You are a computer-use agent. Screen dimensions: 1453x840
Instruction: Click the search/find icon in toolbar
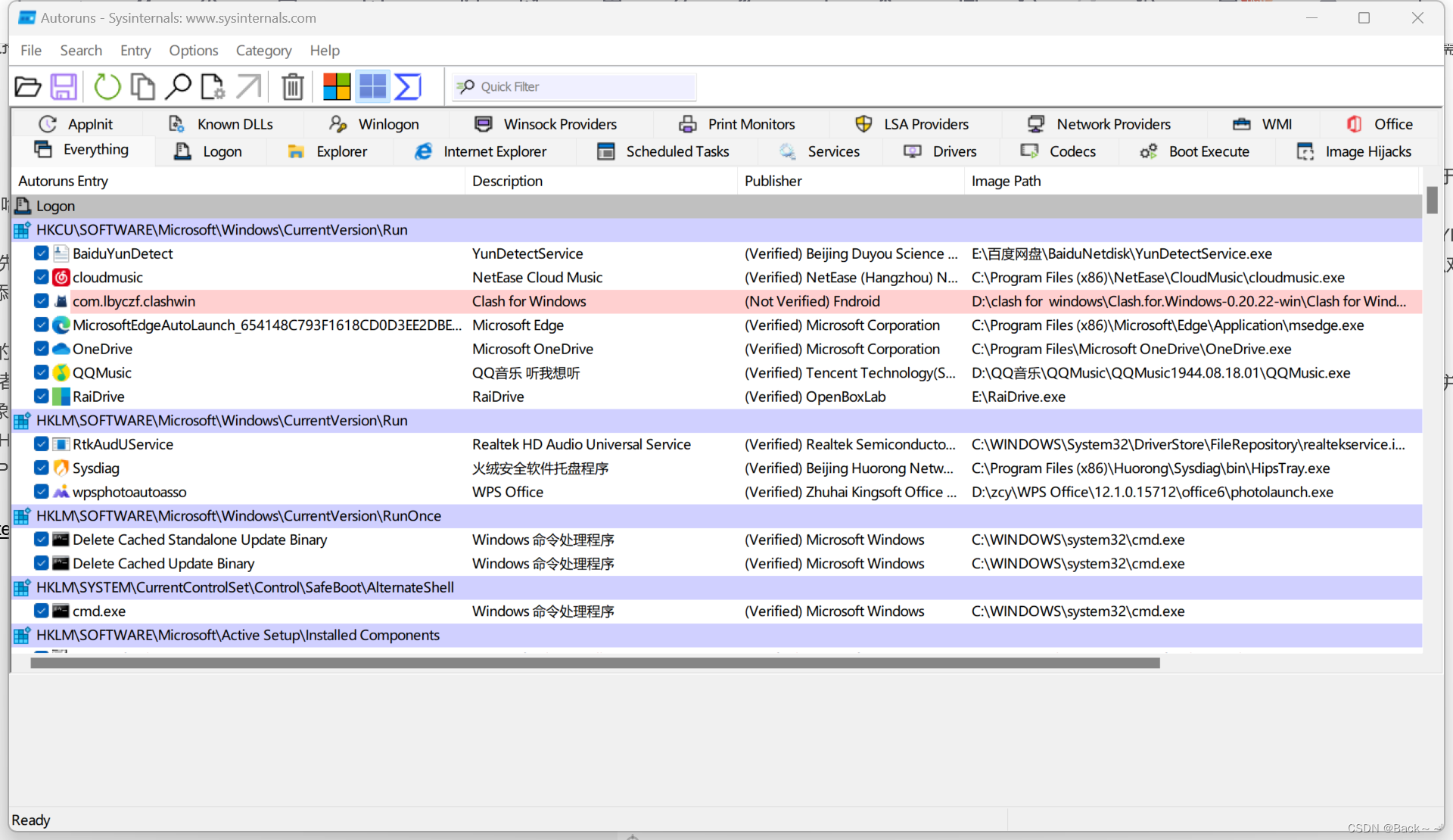[x=177, y=86]
